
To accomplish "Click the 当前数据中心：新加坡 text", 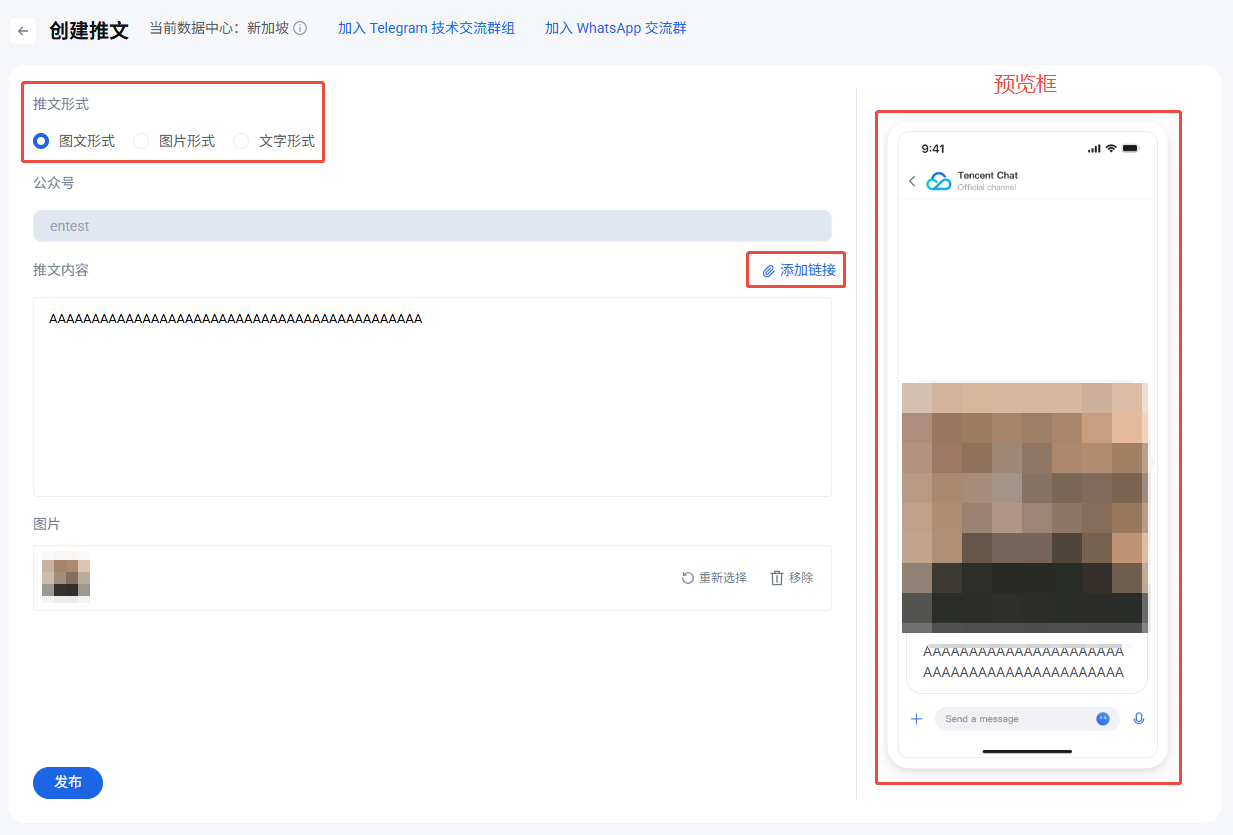I will (x=219, y=28).
